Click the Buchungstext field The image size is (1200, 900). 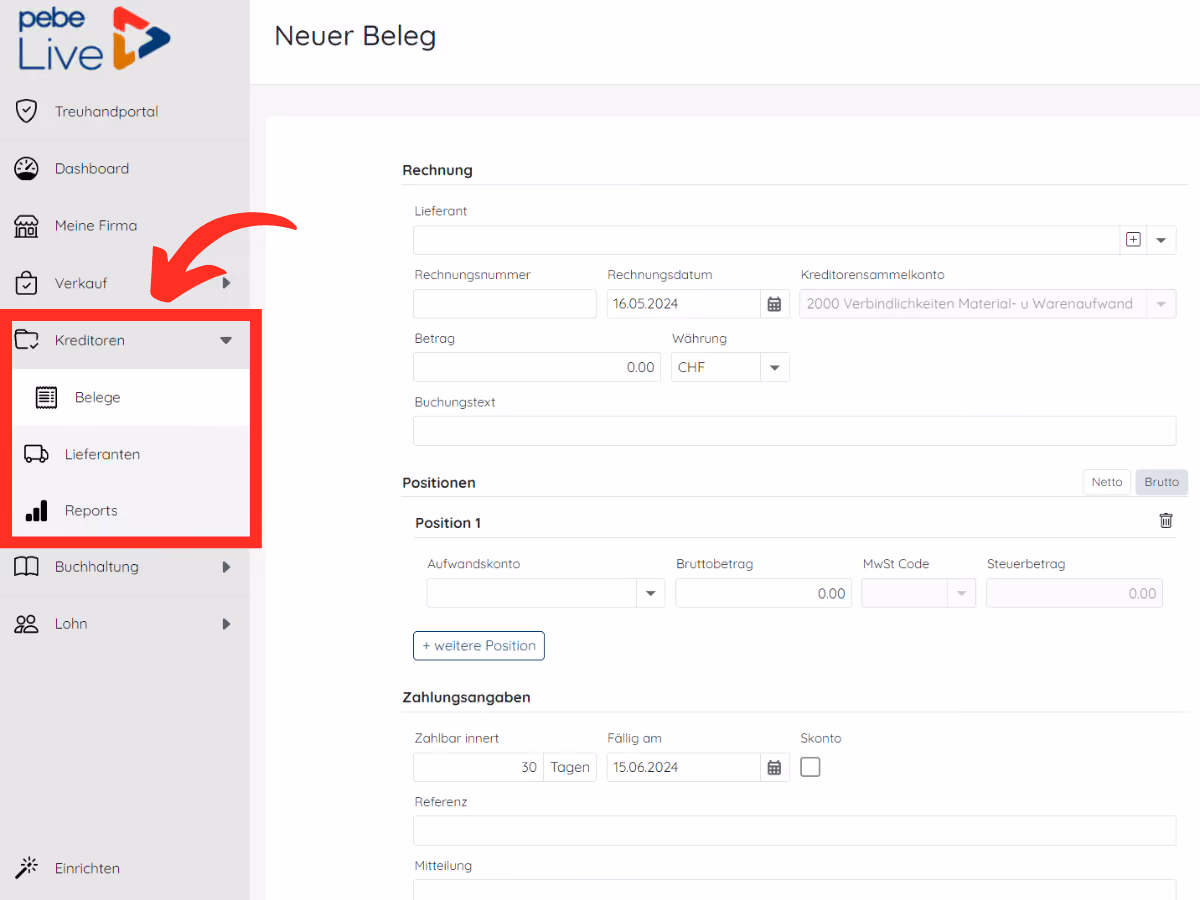[x=795, y=431]
